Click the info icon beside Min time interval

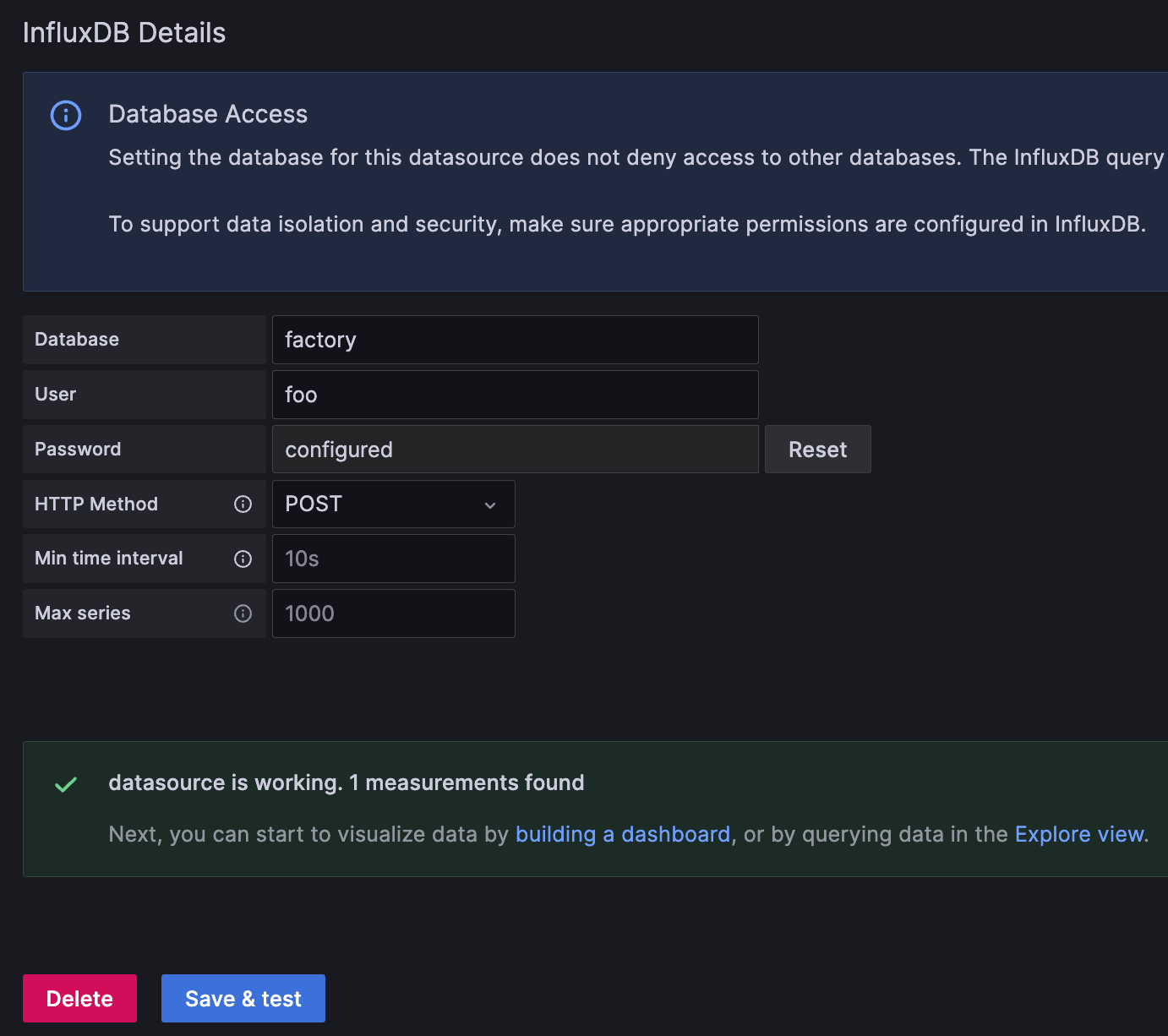coord(243,559)
